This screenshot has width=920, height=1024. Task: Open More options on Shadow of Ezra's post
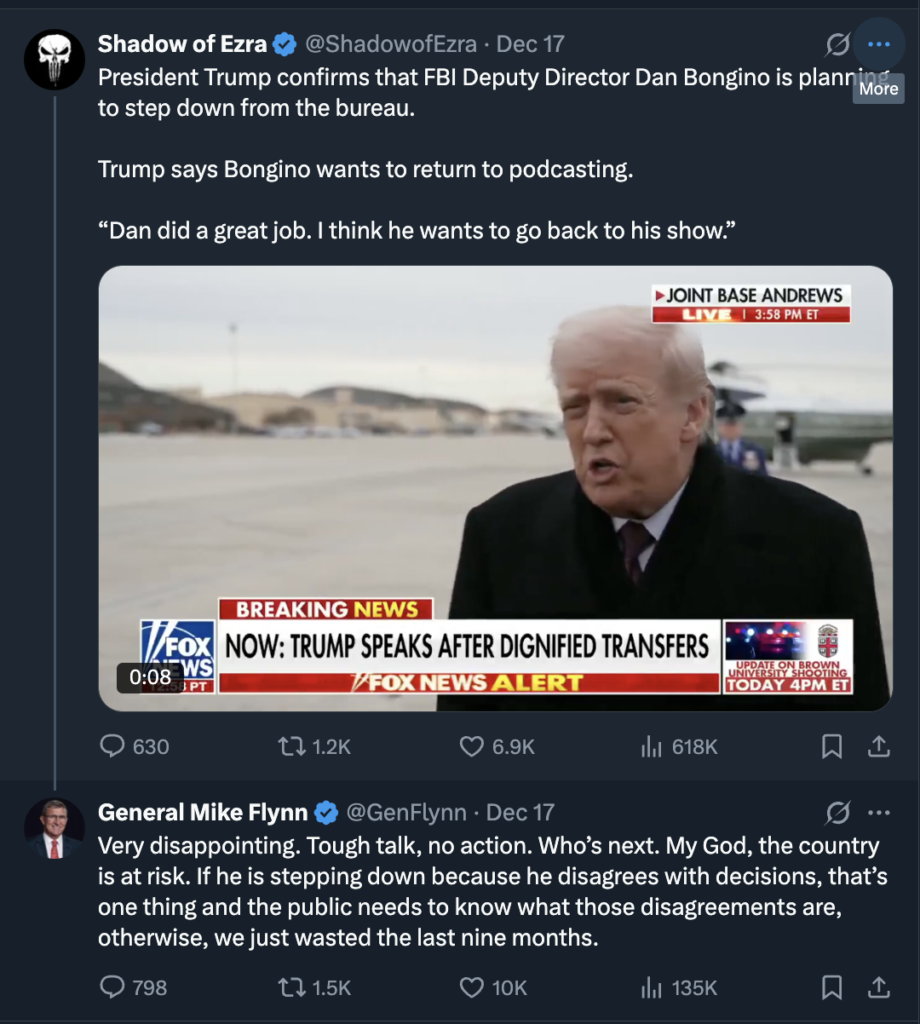pos(878,45)
